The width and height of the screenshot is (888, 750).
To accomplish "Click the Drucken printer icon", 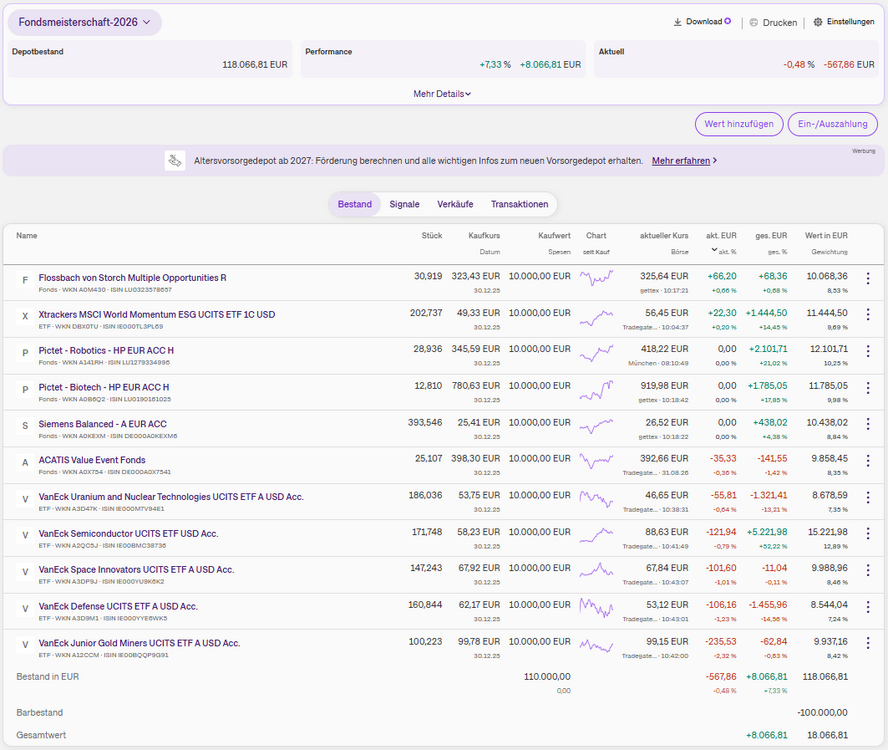I will pyautogui.click(x=754, y=23).
